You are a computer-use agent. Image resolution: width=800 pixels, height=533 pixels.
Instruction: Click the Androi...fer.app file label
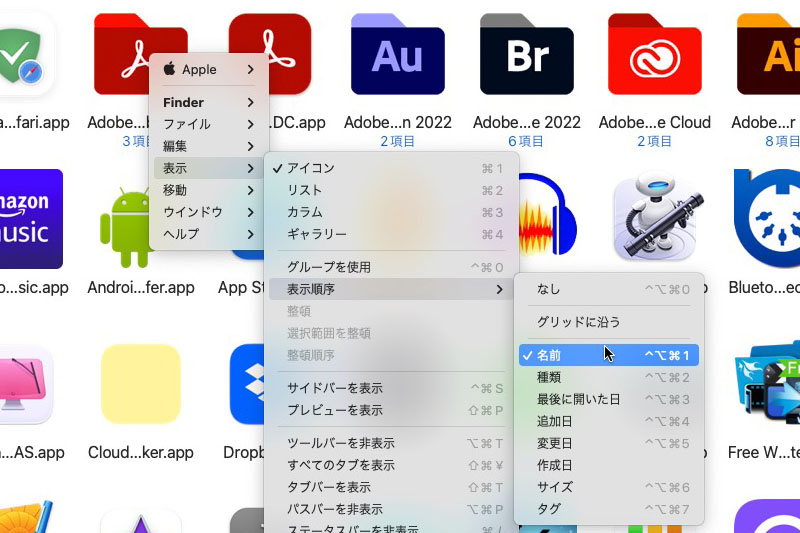point(141,288)
